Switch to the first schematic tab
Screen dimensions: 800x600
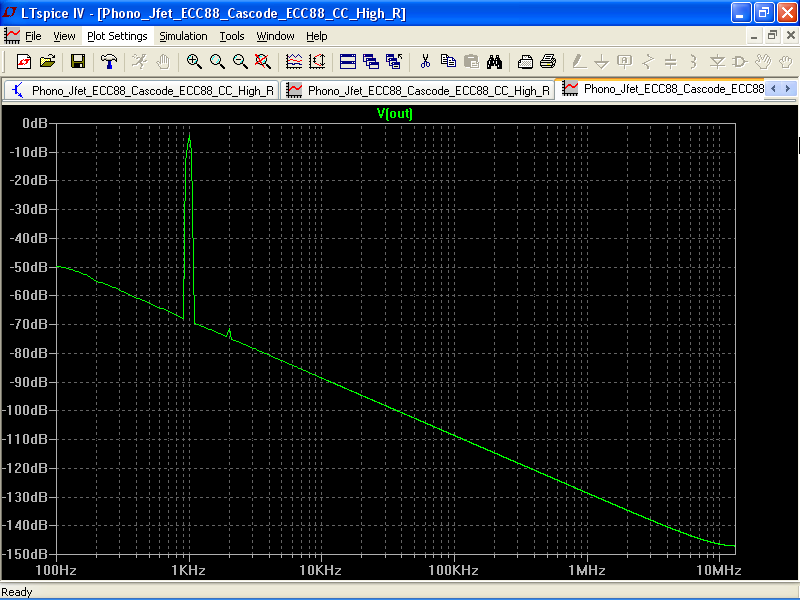coord(142,90)
